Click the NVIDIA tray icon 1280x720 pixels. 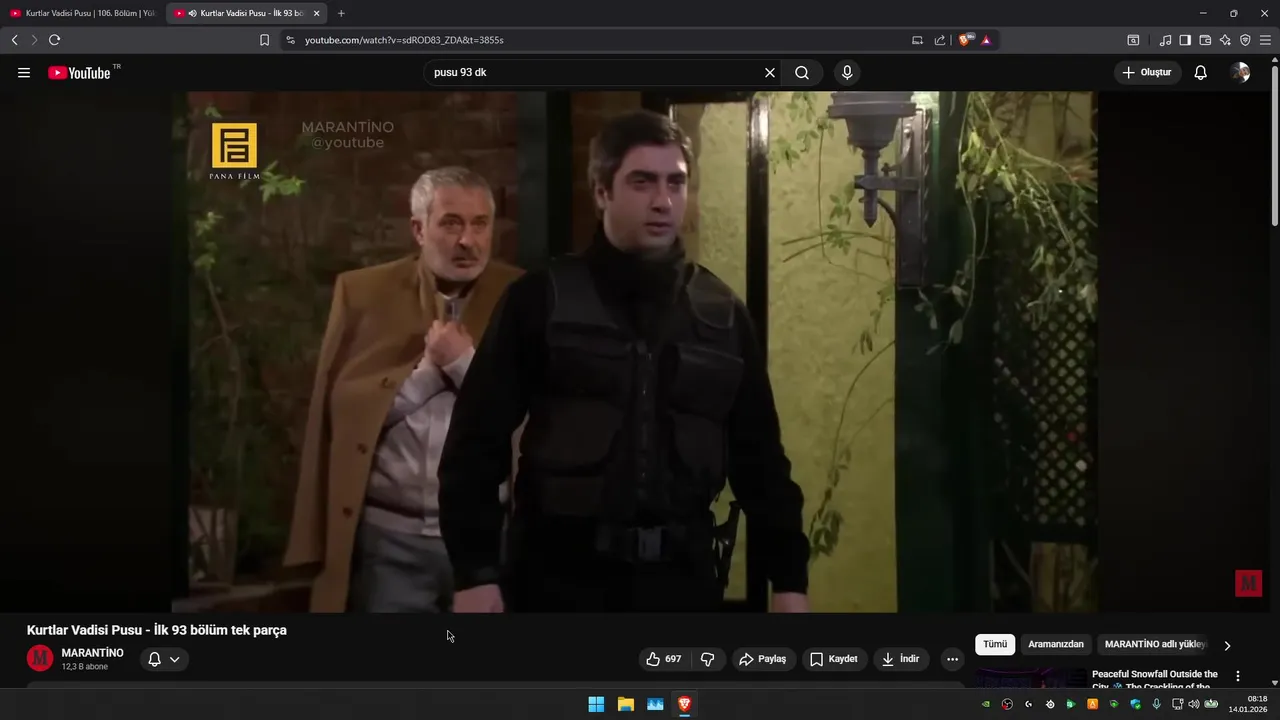point(986,704)
